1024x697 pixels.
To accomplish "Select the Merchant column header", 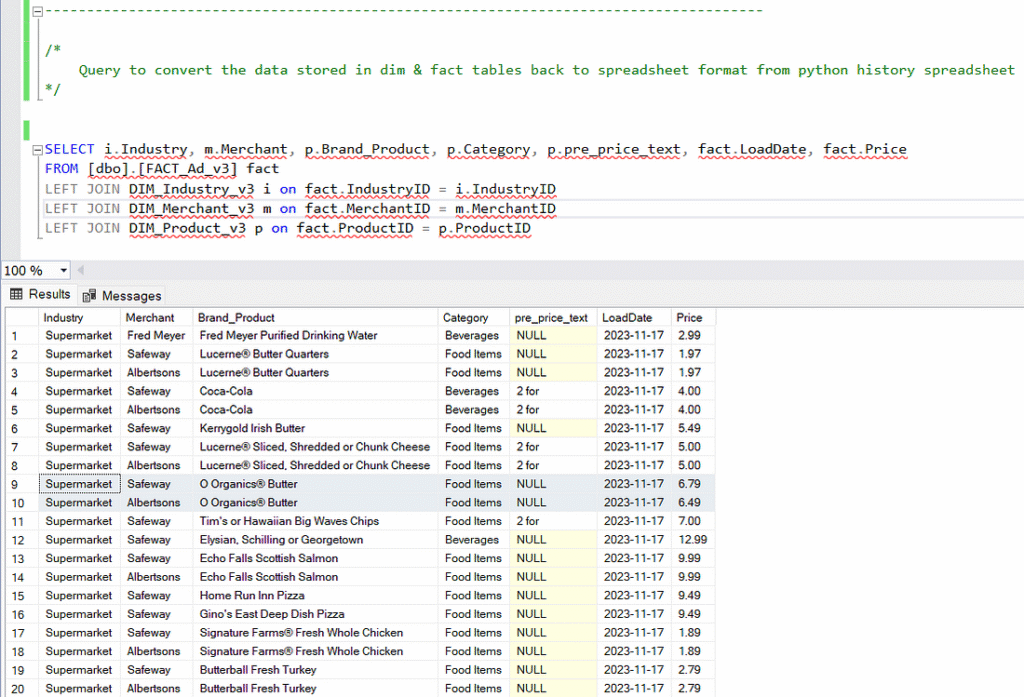I will [156, 317].
